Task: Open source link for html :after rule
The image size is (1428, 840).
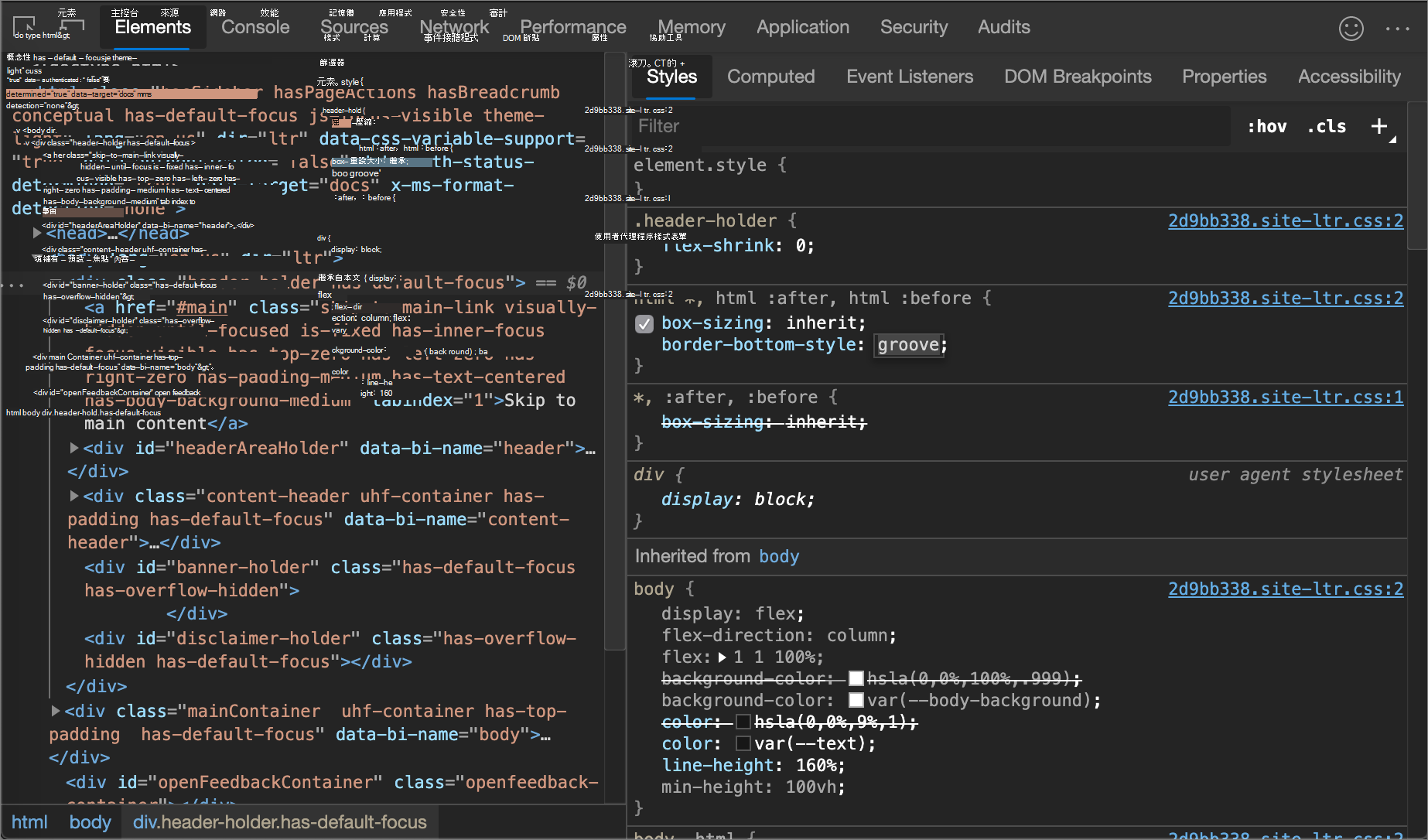Action: [1286, 298]
